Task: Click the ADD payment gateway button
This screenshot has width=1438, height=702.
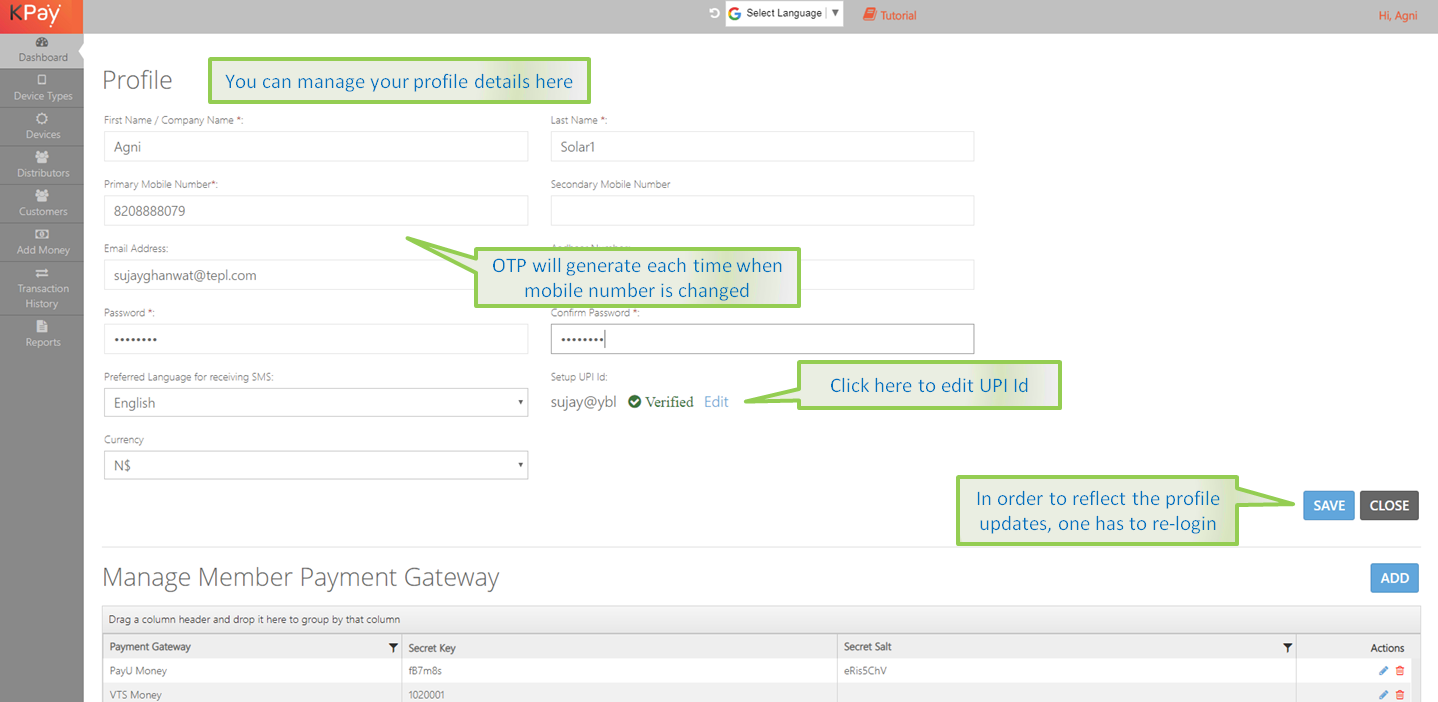Action: coord(1394,578)
